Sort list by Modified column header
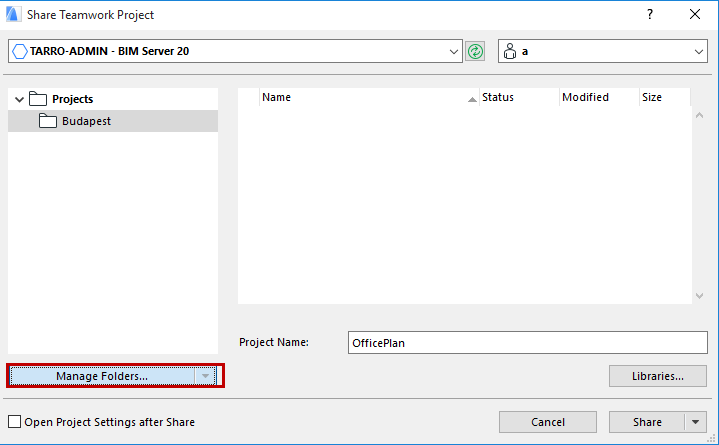719x445 pixels. pos(596,98)
